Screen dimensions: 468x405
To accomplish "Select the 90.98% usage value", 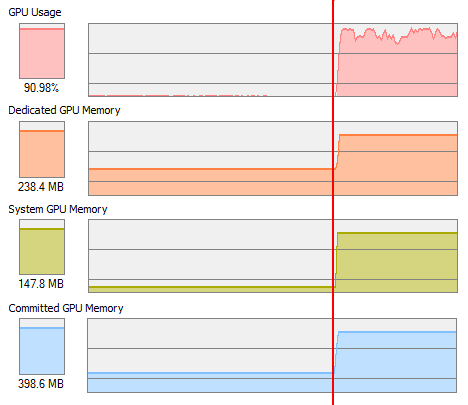I will (x=41, y=88).
